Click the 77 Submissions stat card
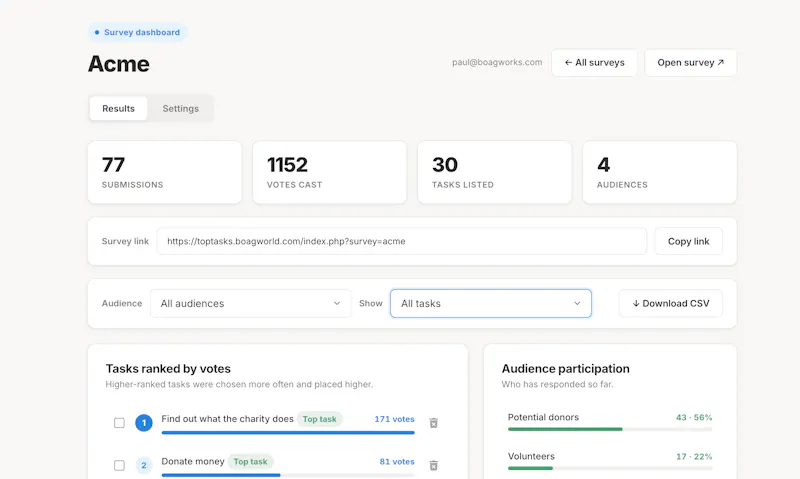 tap(165, 172)
